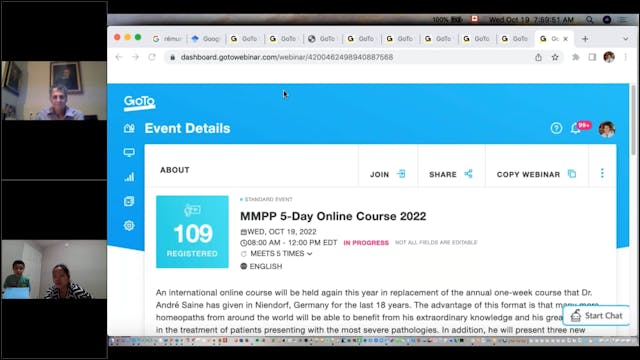Open the Chrome three-dot menu

[625, 58]
